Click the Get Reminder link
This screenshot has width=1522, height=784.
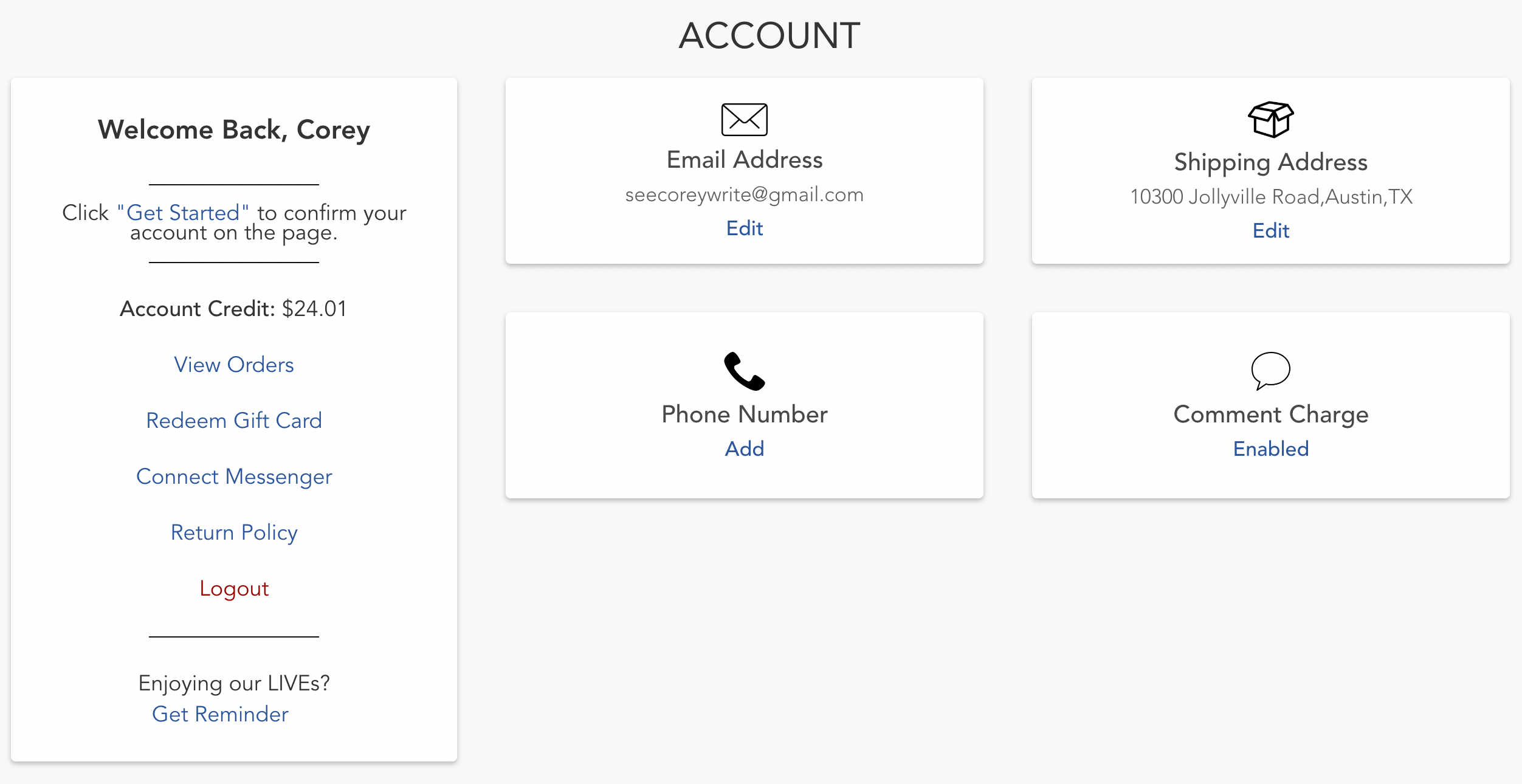[220, 714]
